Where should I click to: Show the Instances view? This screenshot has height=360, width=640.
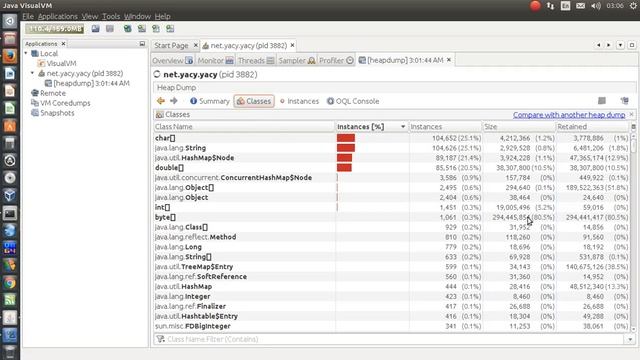(x=299, y=101)
